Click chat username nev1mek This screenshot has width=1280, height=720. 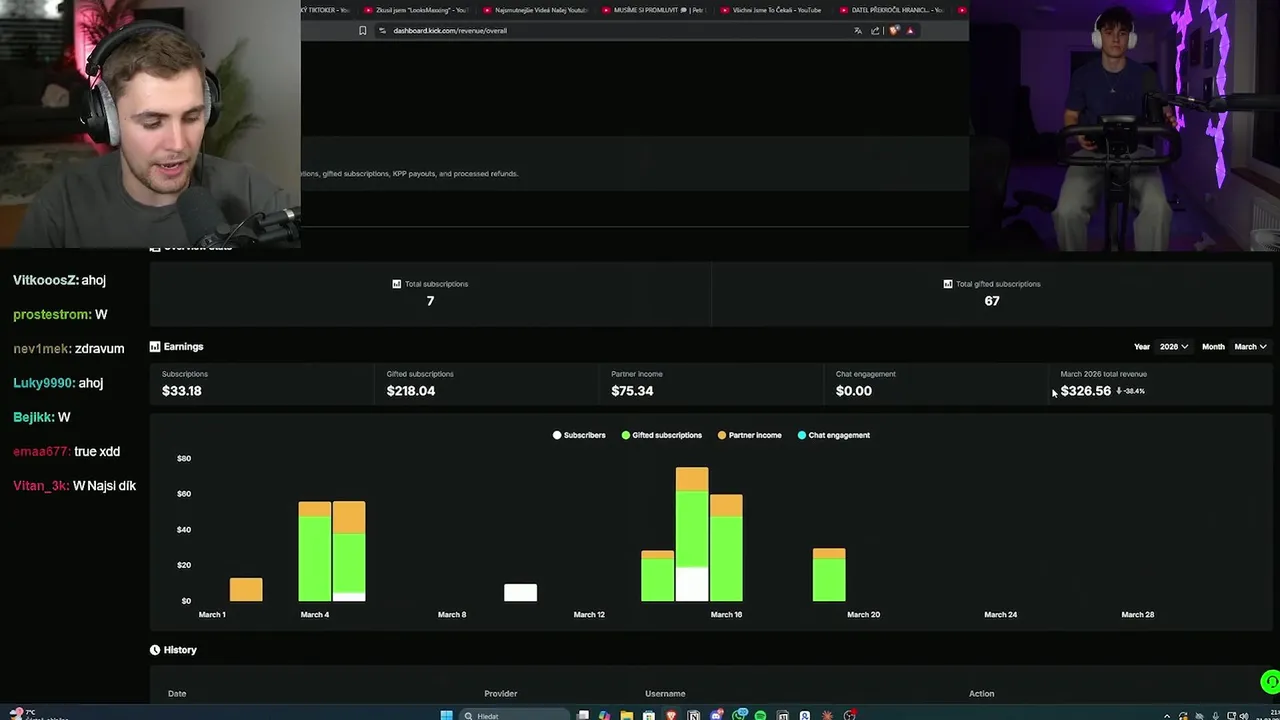click(x=42, y=348)
